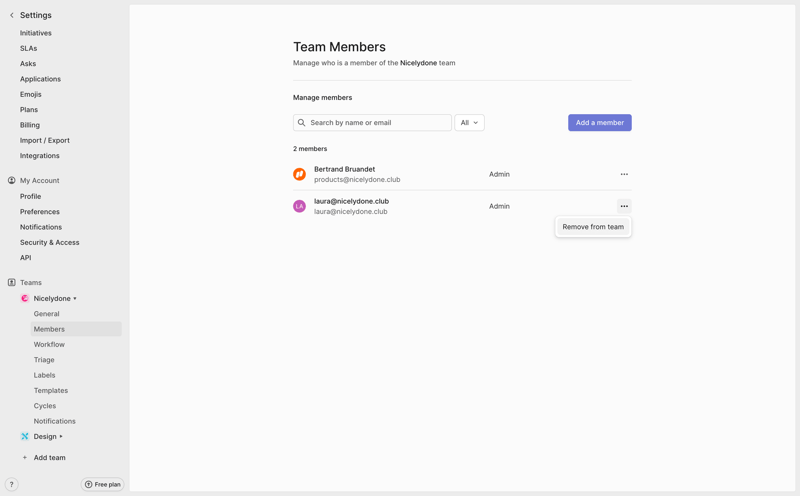Open Emojis settings
Screen dimensions: 800x496
(31, 94)
